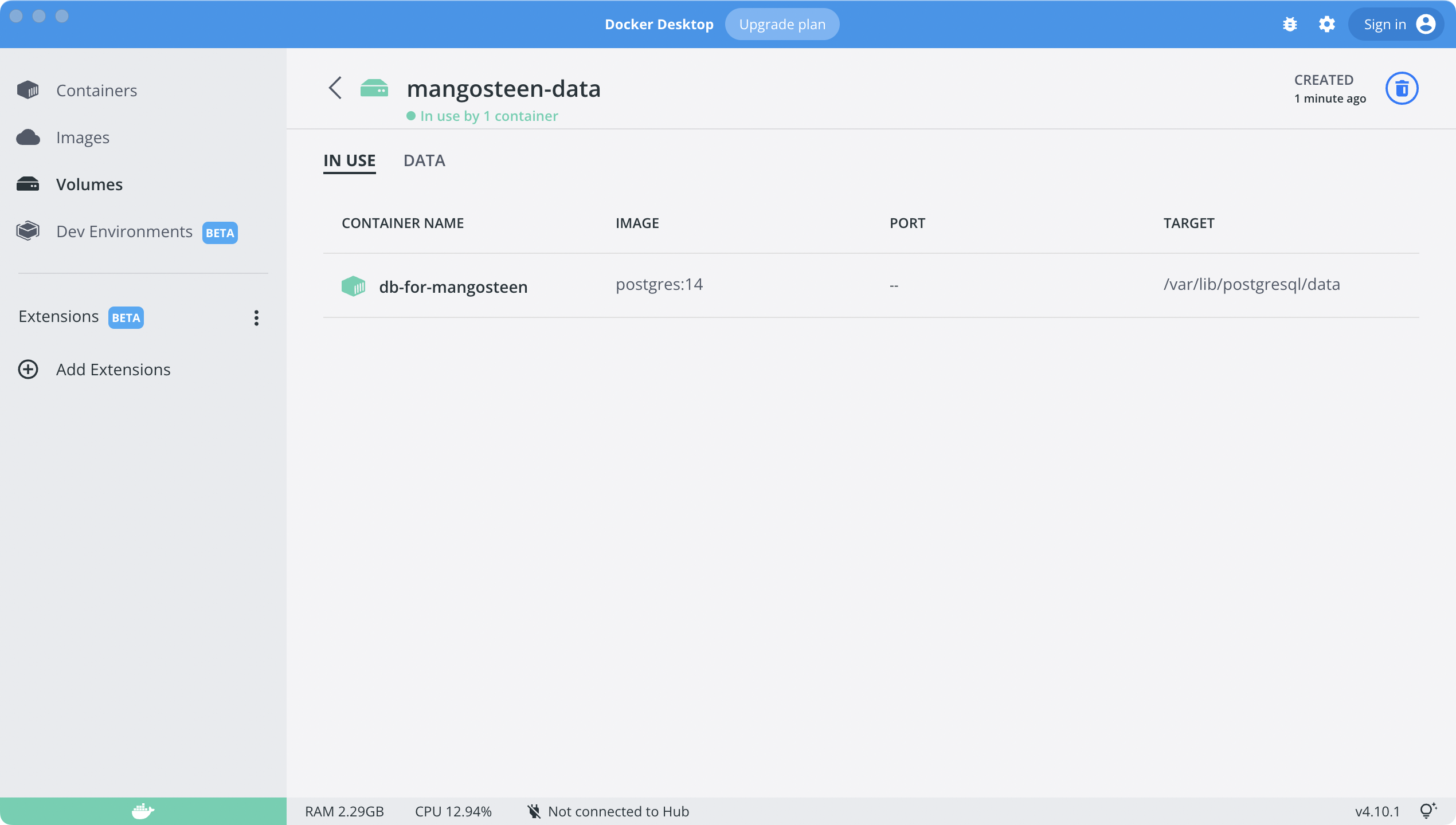Click the RAM 2.29GB status entry
Image resolution: width=1456 pixels, height=825 pixels.
pos(345,811)
